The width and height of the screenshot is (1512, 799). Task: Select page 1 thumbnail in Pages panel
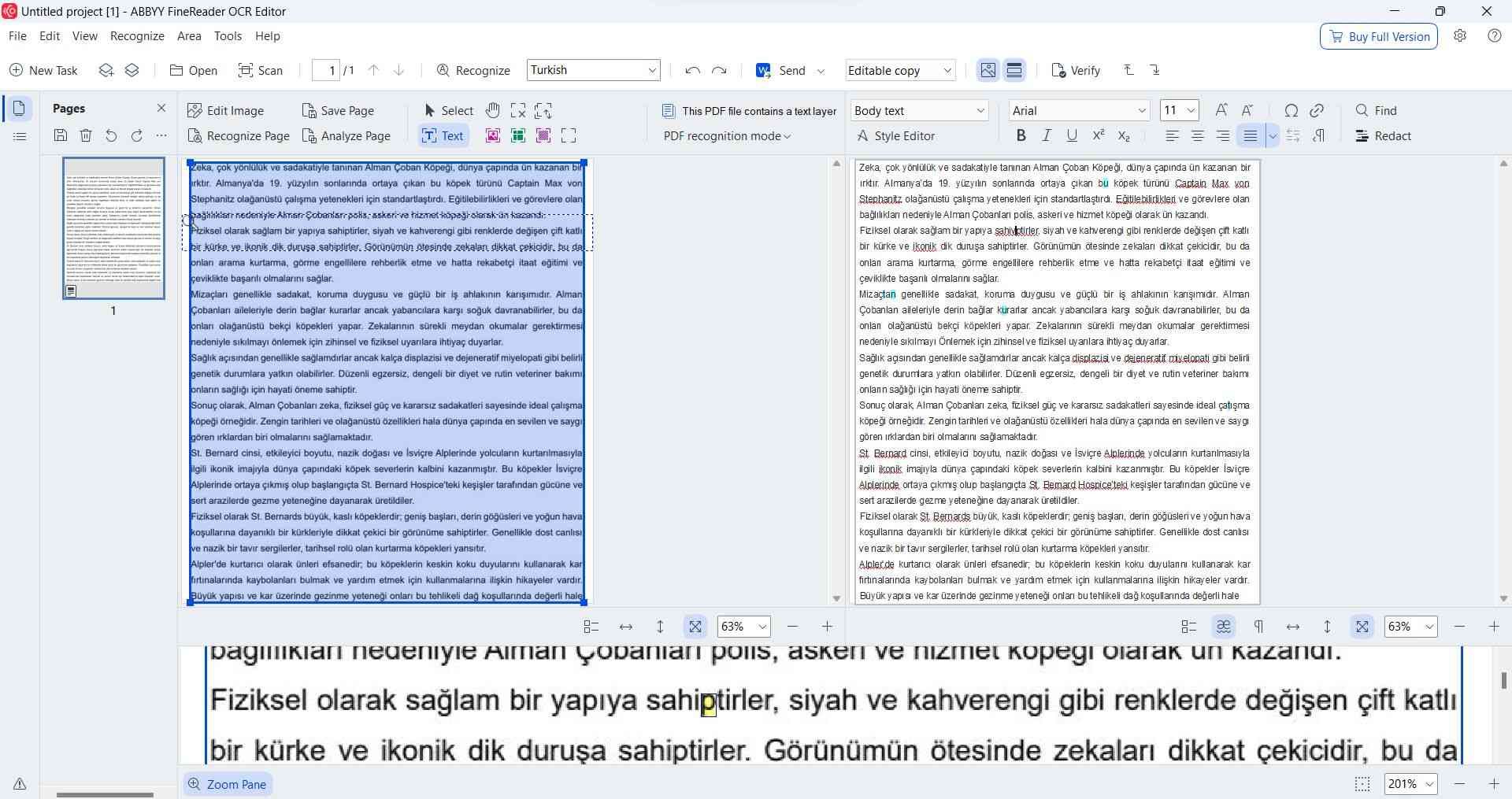click(x=113, y=228)
